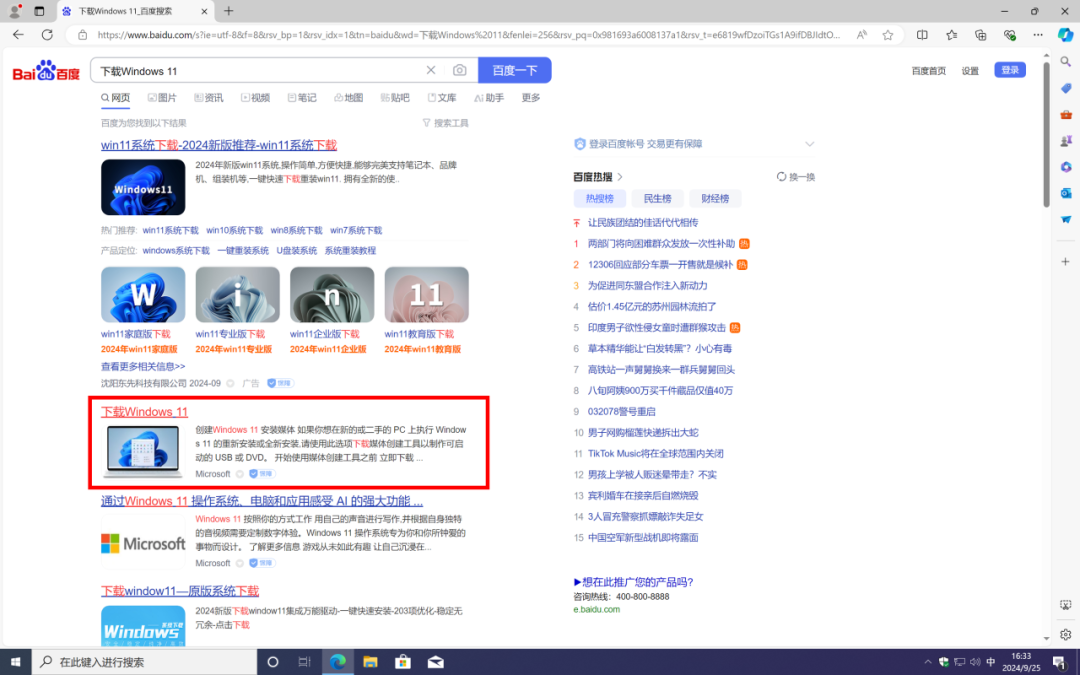Image resolution: width=1080 pixels, height=675 pixels.
Task: Open the sidebar tools briefcase icon
Action: pyautogui.click(x=1066, y=114)
